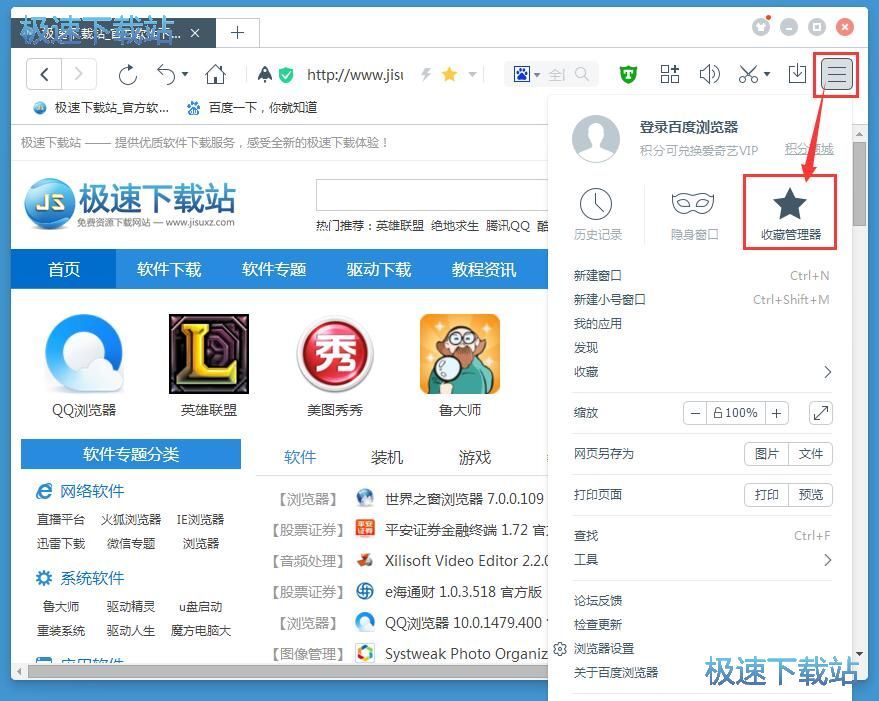Image resolution: width=879 pixels, height=701 pixels.
Task: Click the vertical scrollbar thumb
Action: pos(859,183)
